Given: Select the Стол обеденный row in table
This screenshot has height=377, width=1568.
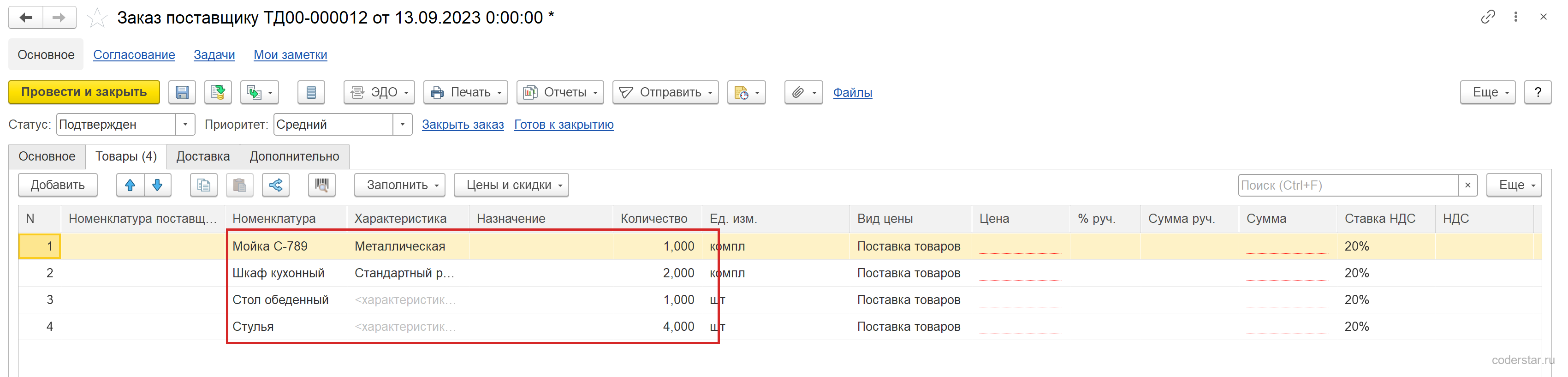Looking at the screenshot, I should [780, 299].
